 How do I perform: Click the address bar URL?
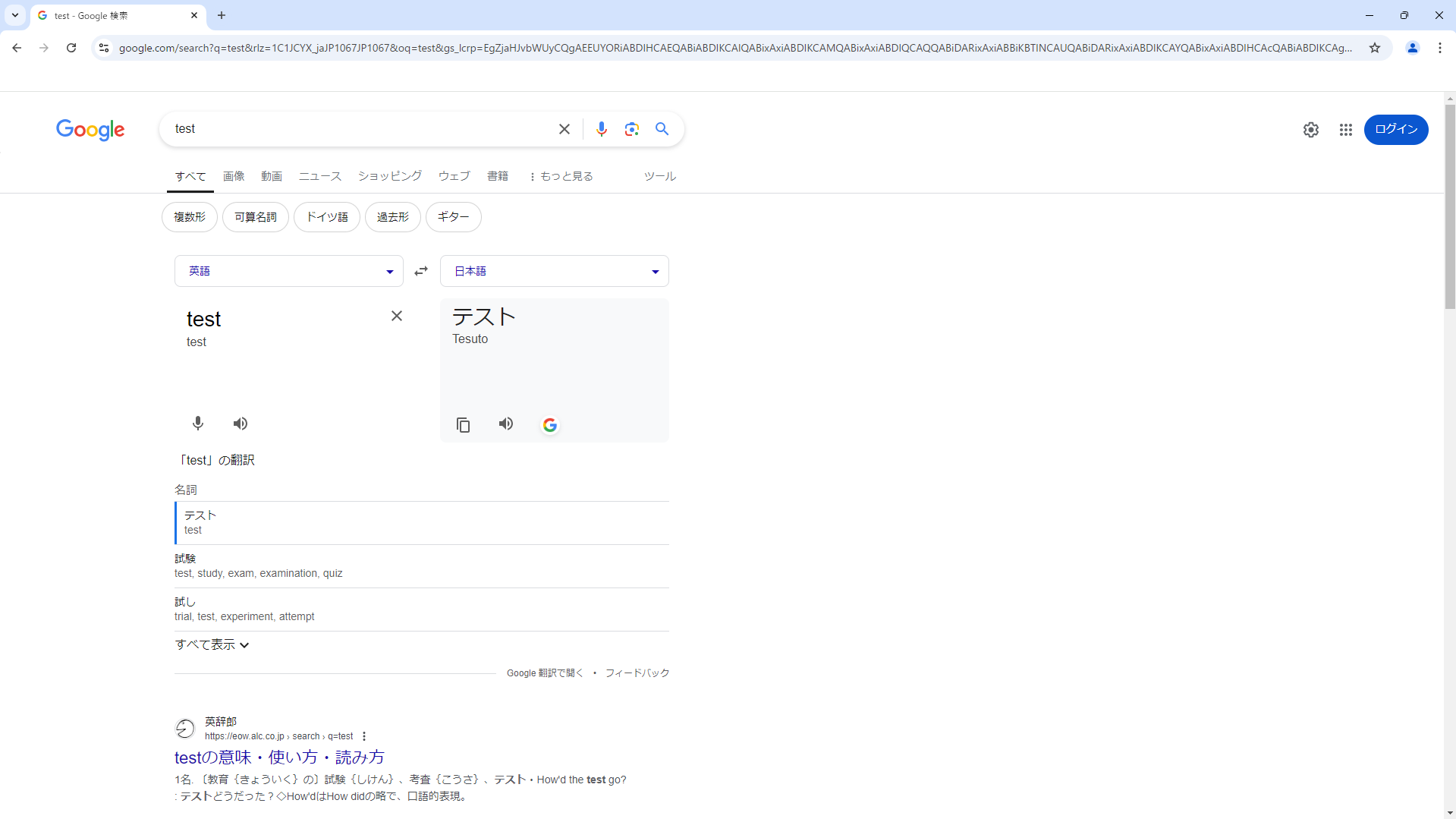point(734,48)
